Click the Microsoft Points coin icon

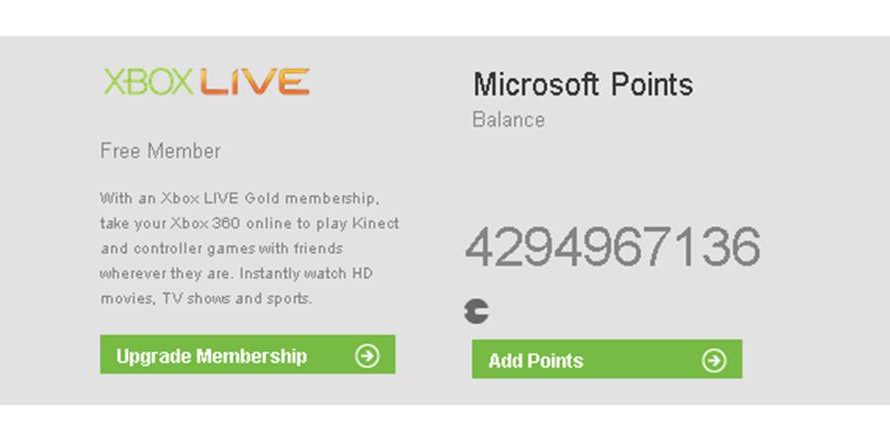coord(476,311)
